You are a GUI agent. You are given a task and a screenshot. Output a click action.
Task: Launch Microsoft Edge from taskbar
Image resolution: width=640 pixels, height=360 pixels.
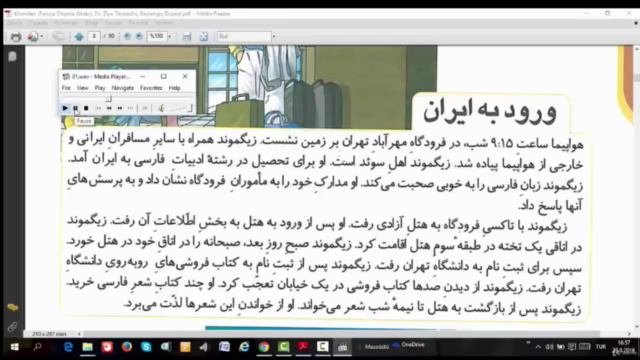tap(68, 347)
